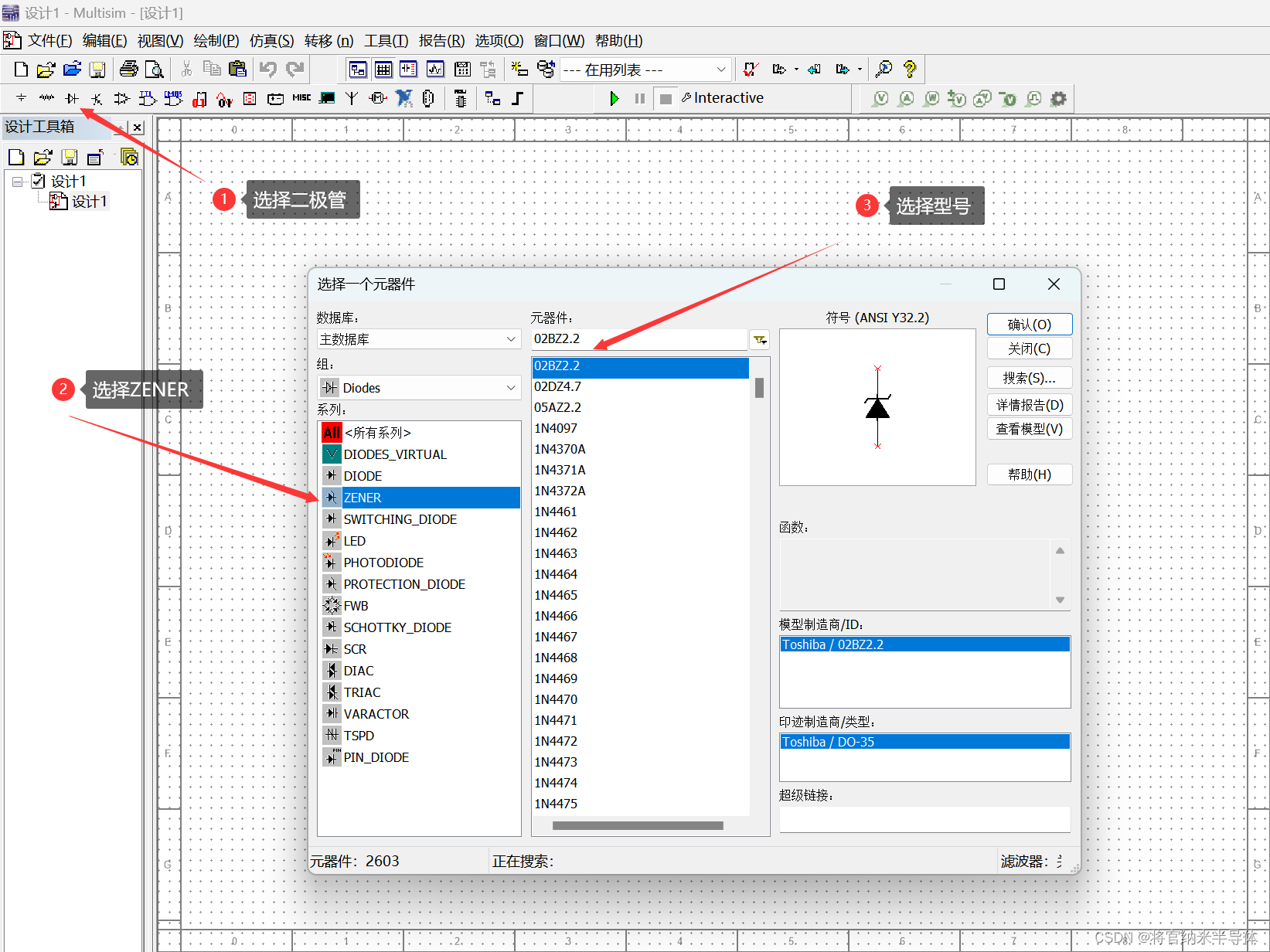Viewport: 1270px width, 952px height.
Task: Place an NI component
Action: coord(403,98)
